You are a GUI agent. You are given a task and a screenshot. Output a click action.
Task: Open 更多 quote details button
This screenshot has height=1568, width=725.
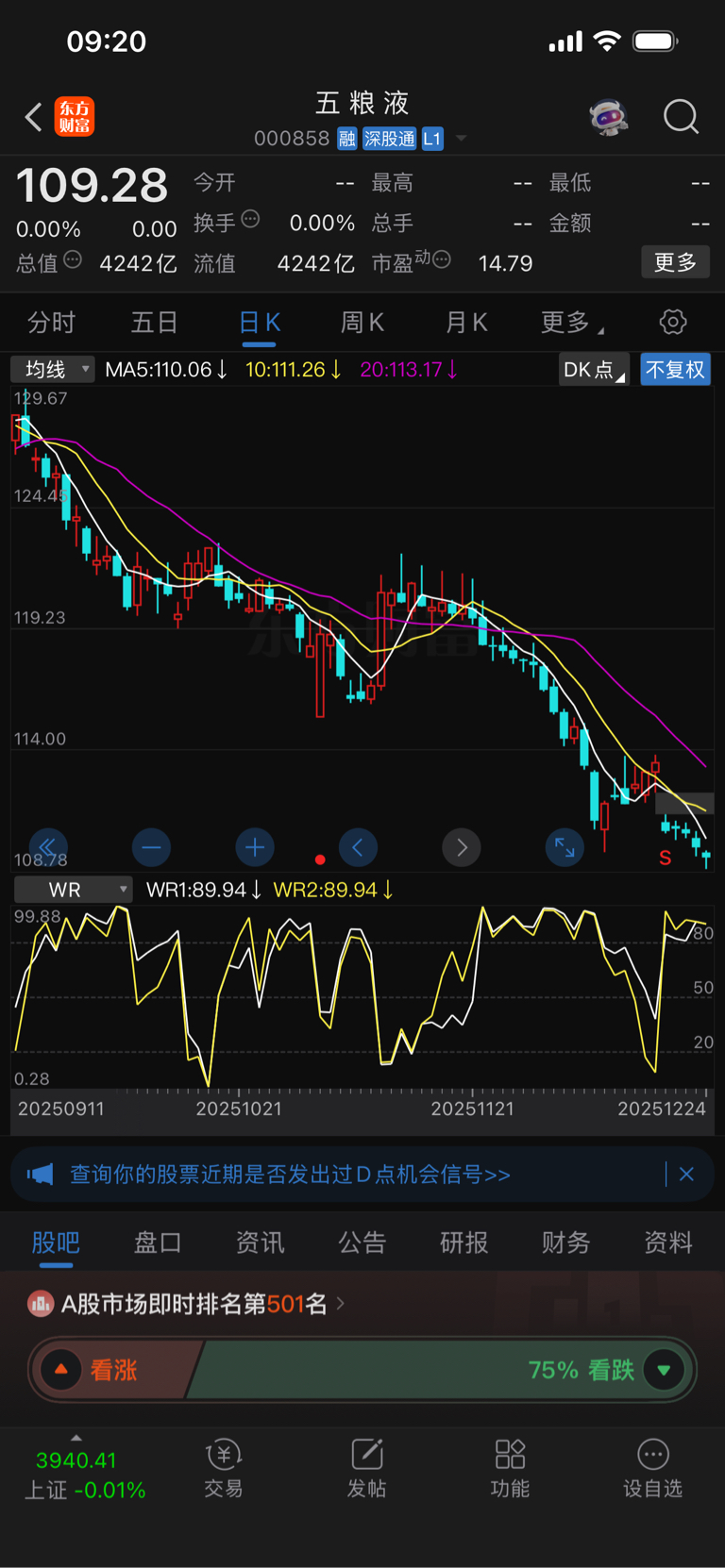pos(675,262)
